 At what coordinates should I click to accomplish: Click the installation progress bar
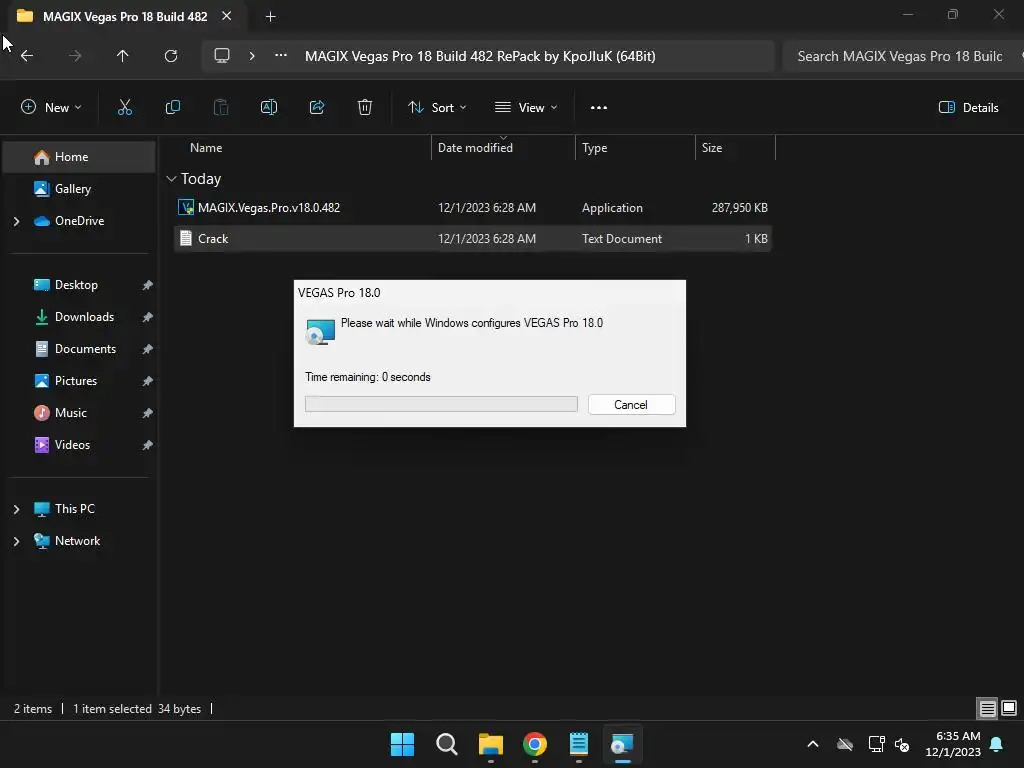point(441,404)
